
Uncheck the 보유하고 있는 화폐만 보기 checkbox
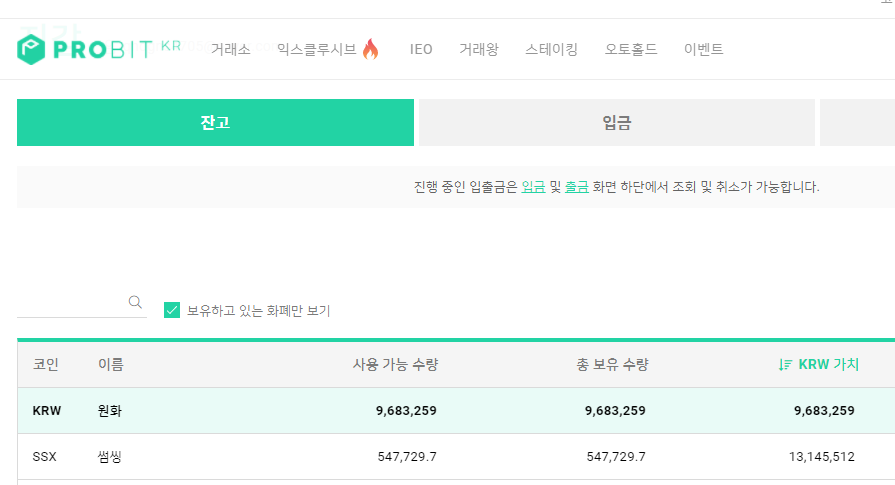[172, 310]
